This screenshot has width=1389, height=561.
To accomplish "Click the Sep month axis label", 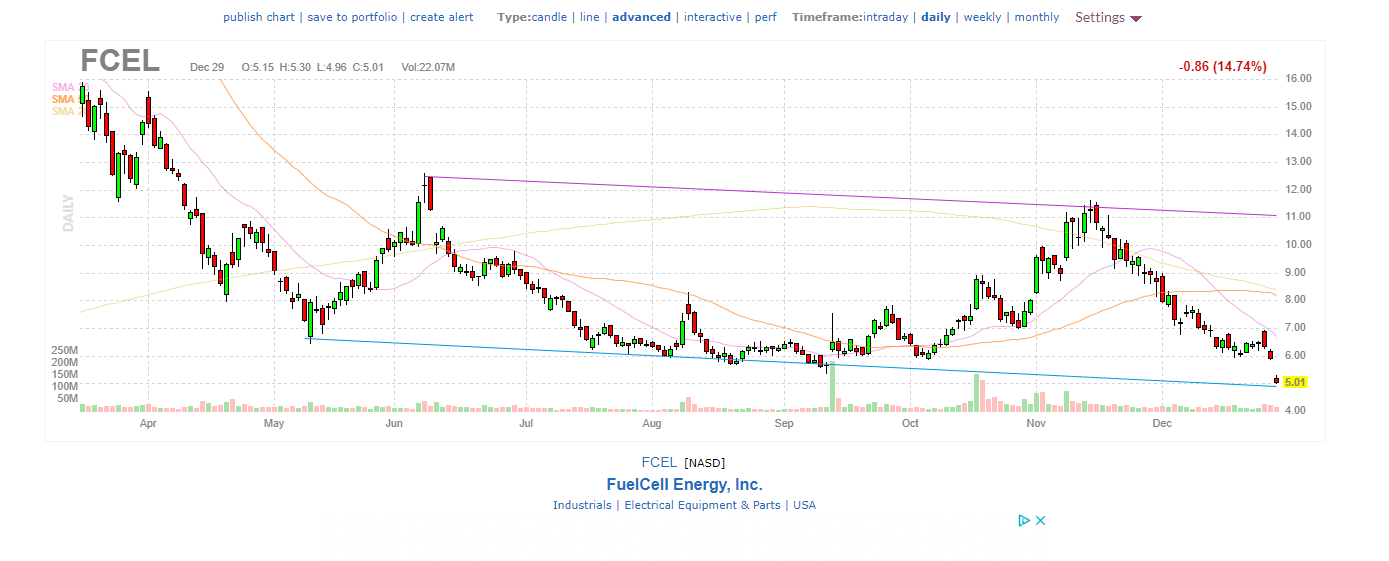I will pos(783,424).
